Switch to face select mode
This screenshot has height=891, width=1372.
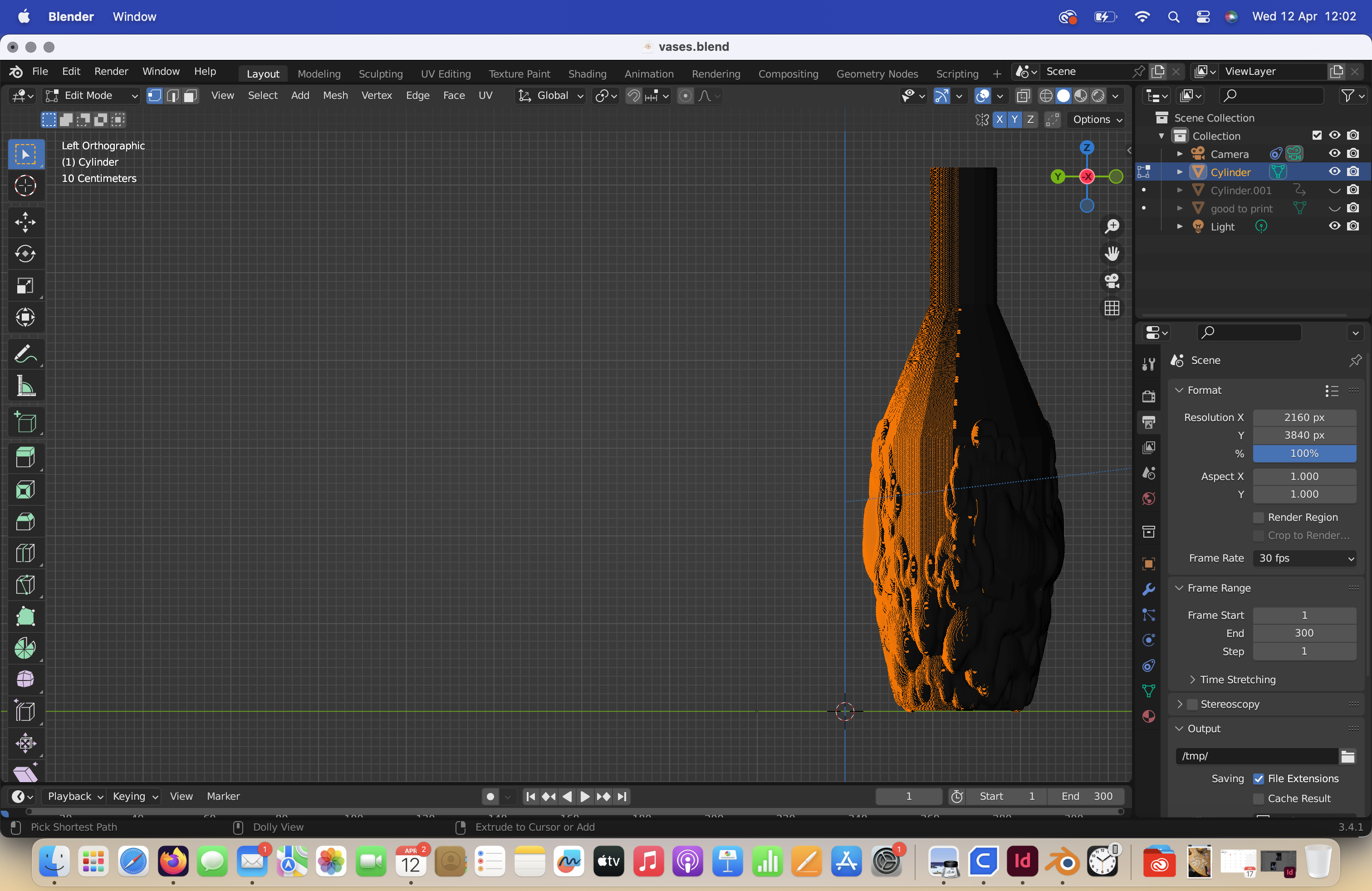(191, 96)
